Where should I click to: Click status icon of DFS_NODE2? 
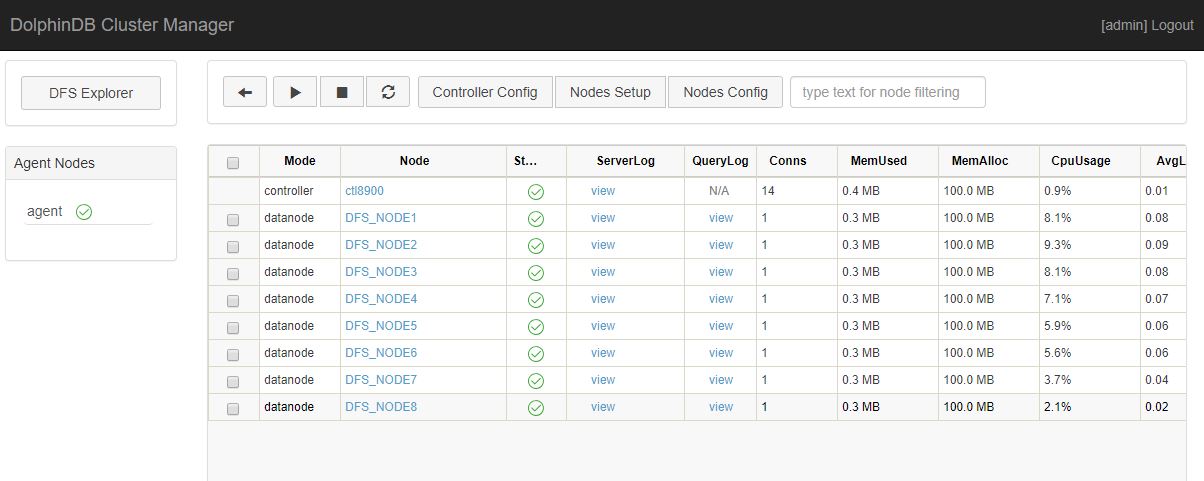pos(536,245)
